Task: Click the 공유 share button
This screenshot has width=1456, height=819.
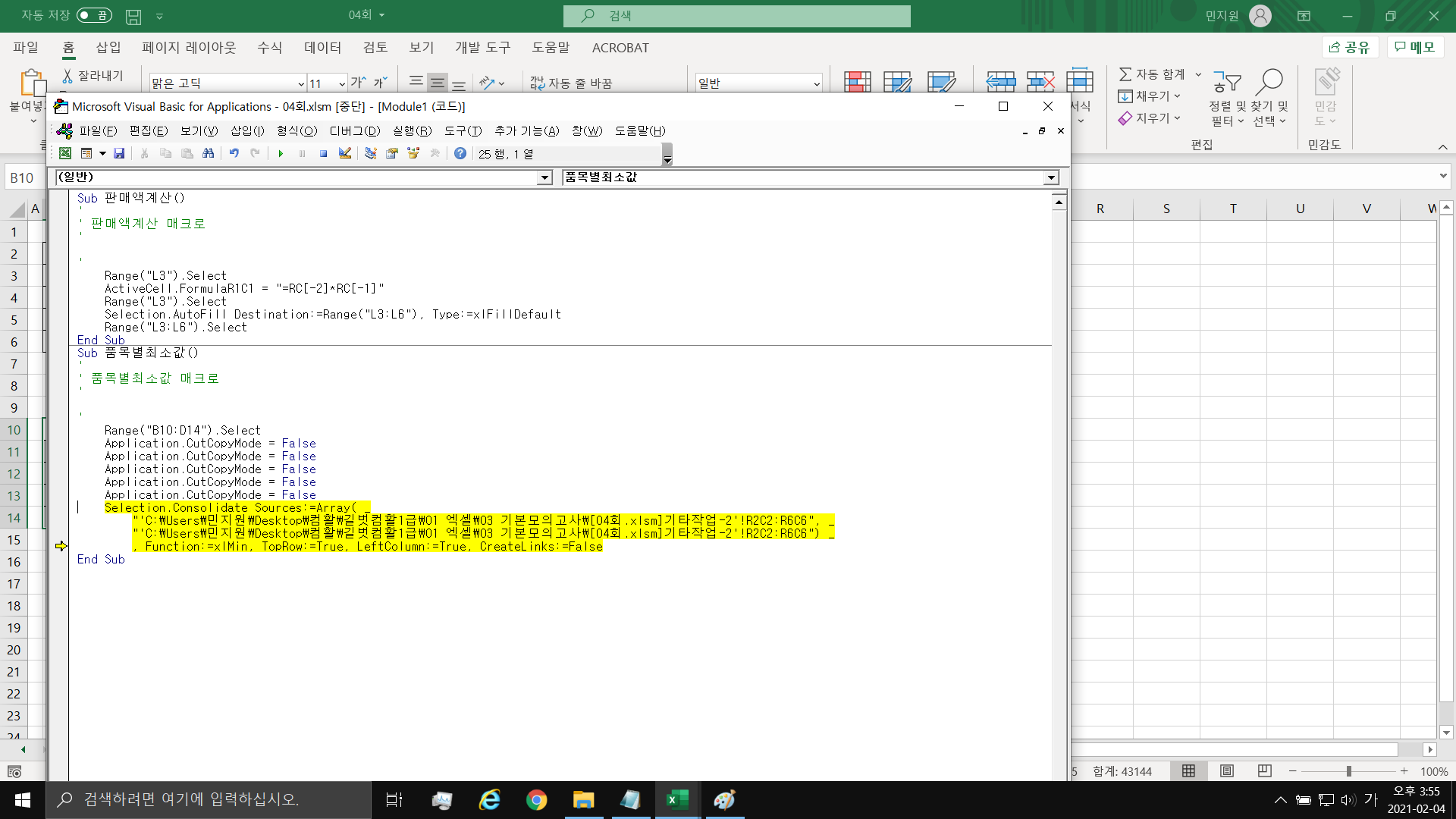Action: (1350, 47)
